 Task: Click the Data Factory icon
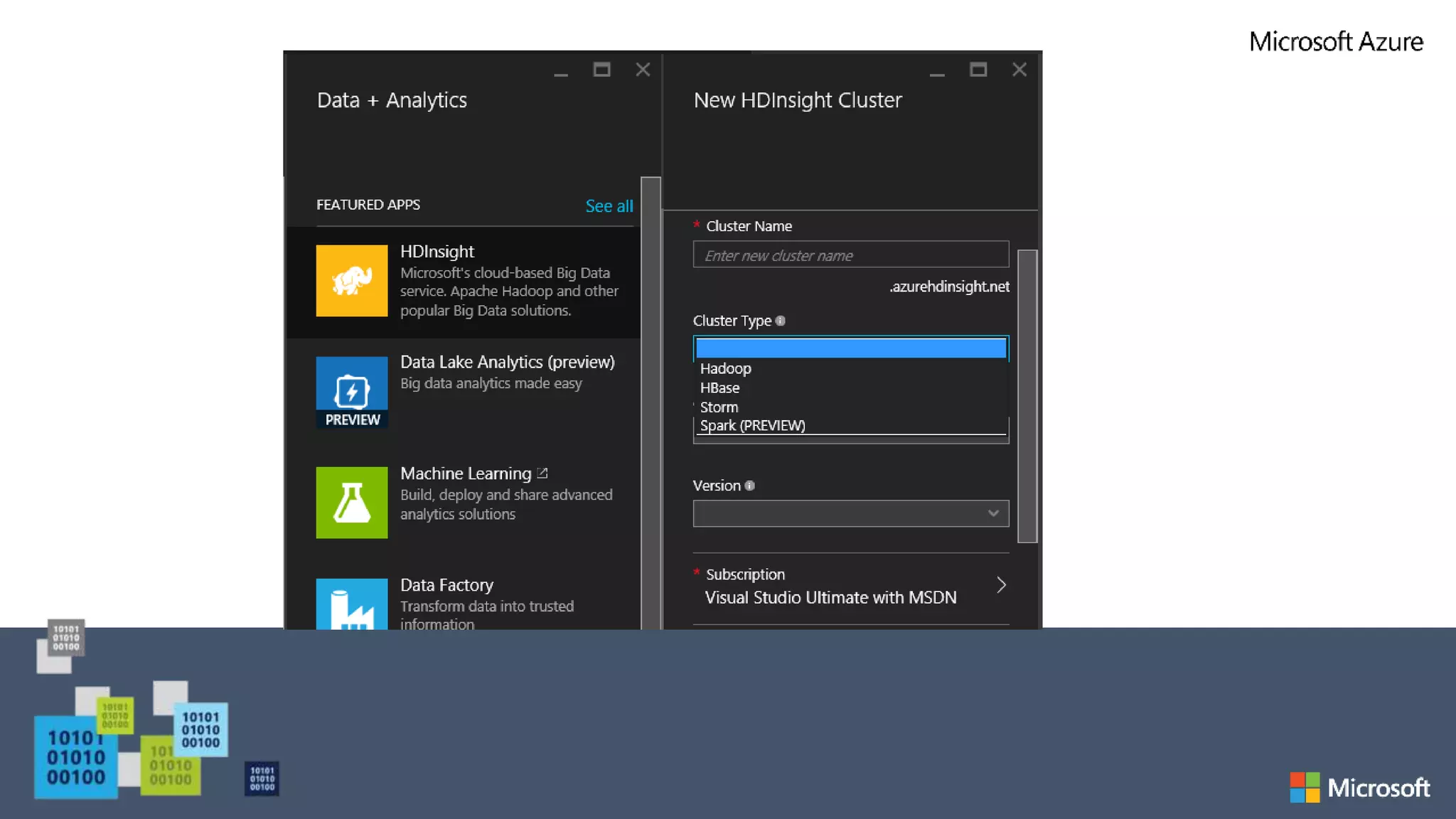click(352, 604)
